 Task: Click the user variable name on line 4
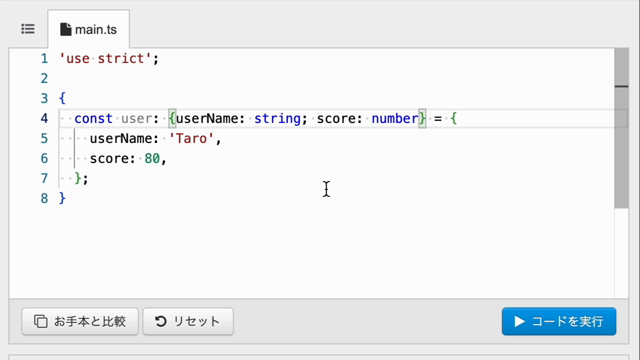coord(136,119)
